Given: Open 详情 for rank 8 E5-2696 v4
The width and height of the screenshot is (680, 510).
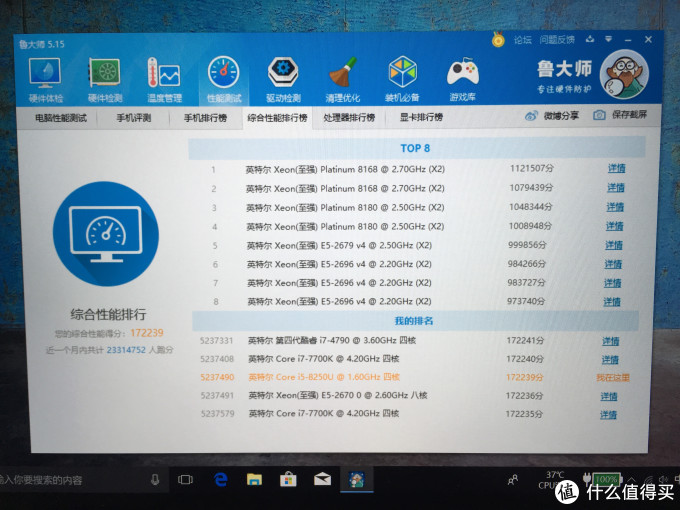Looking at the screenshot, I should tap(611, 301).
